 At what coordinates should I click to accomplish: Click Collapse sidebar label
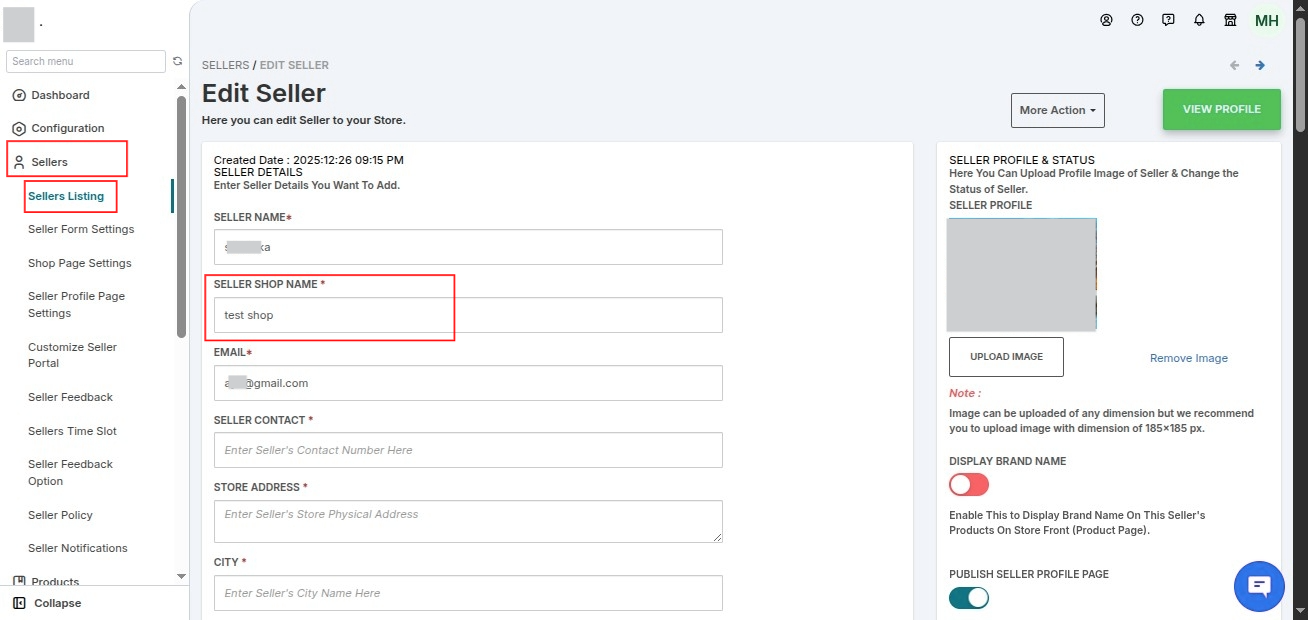click(x=58, y=603)
